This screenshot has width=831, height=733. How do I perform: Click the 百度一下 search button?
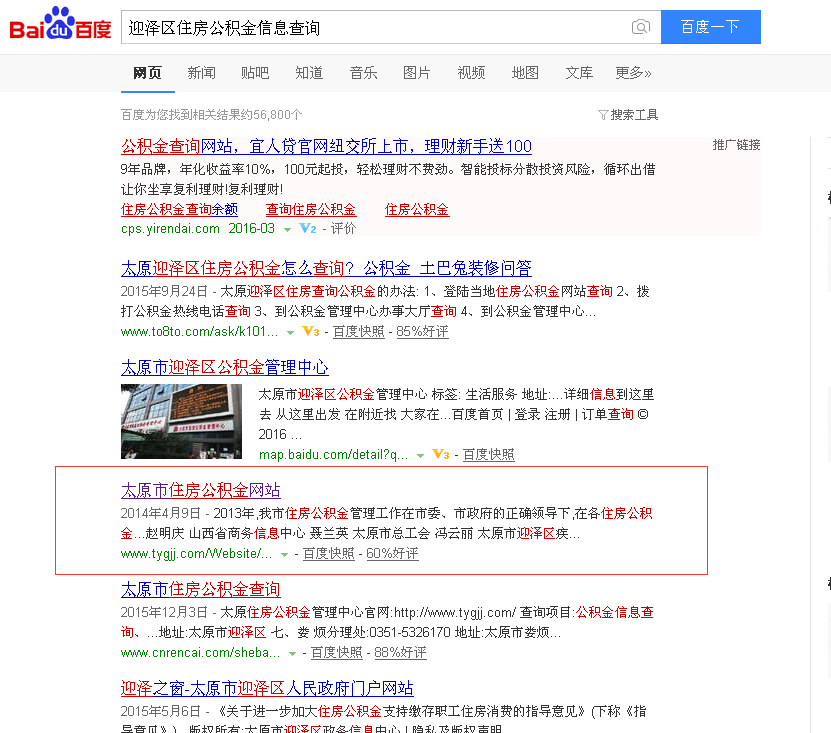pyautogui.click(x=710, y=27)
